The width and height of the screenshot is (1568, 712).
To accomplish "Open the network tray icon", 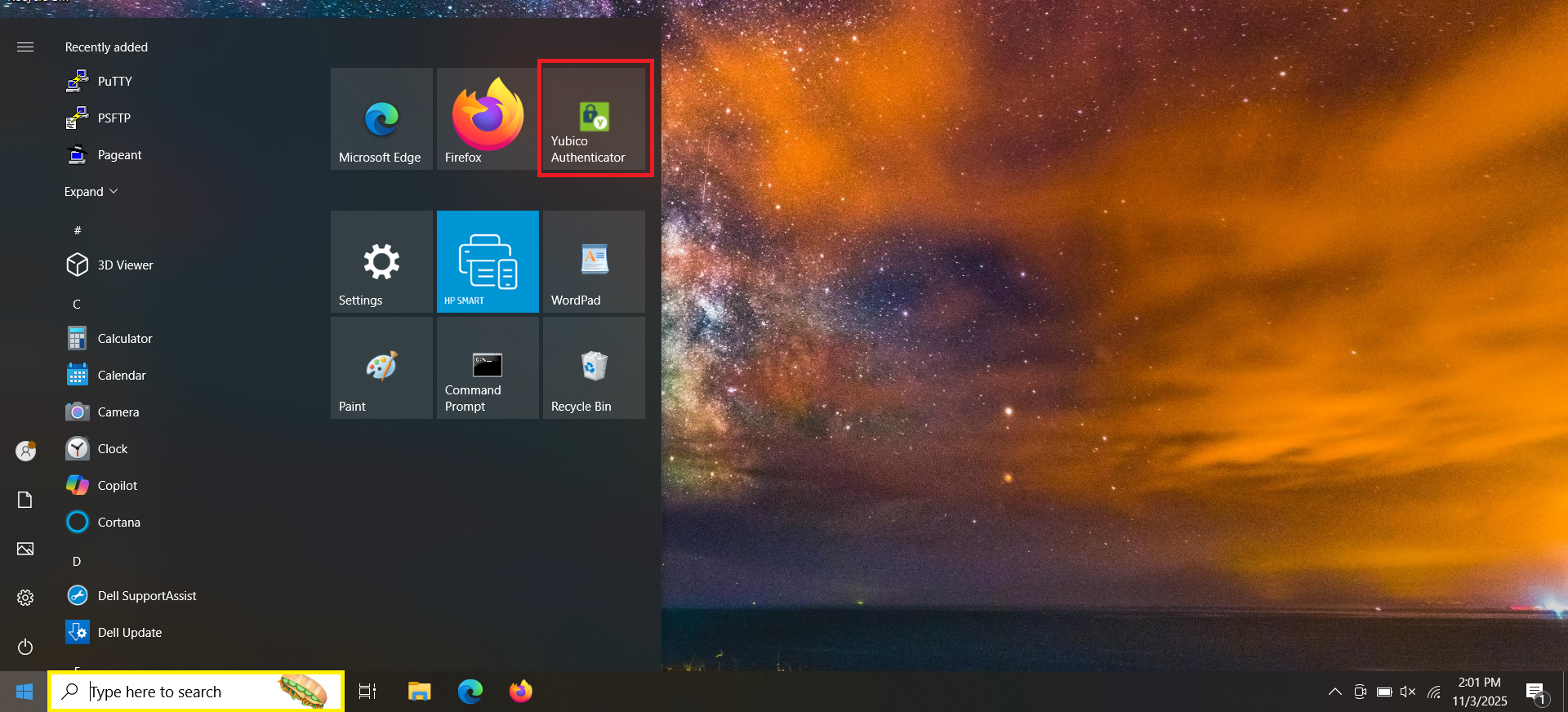I will point(1433,692).
